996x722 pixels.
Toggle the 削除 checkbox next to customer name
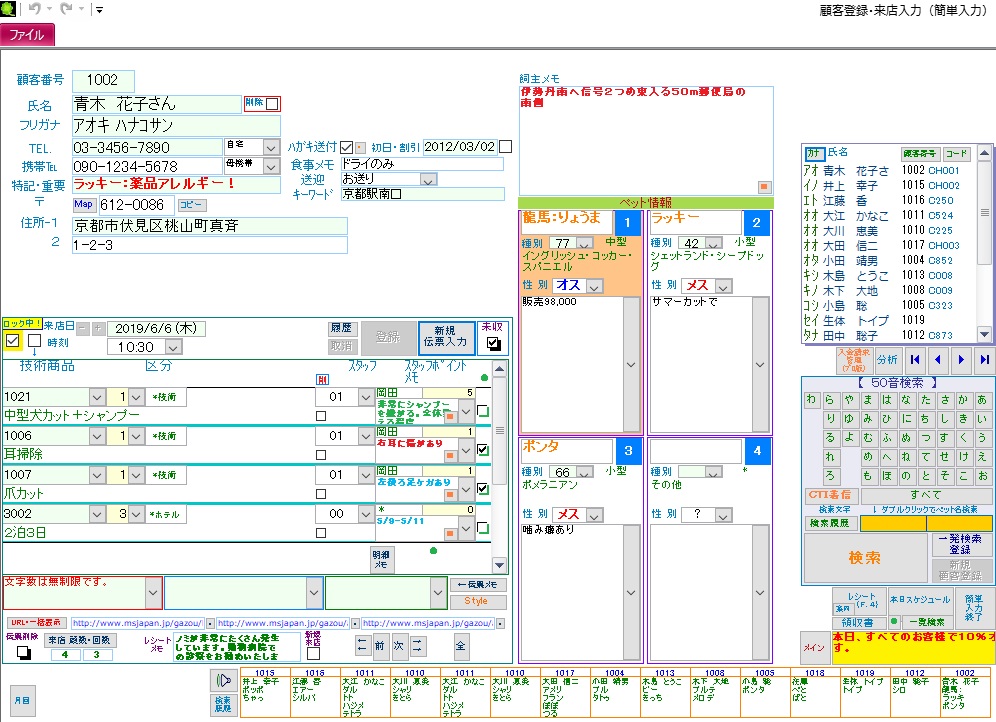272,104
